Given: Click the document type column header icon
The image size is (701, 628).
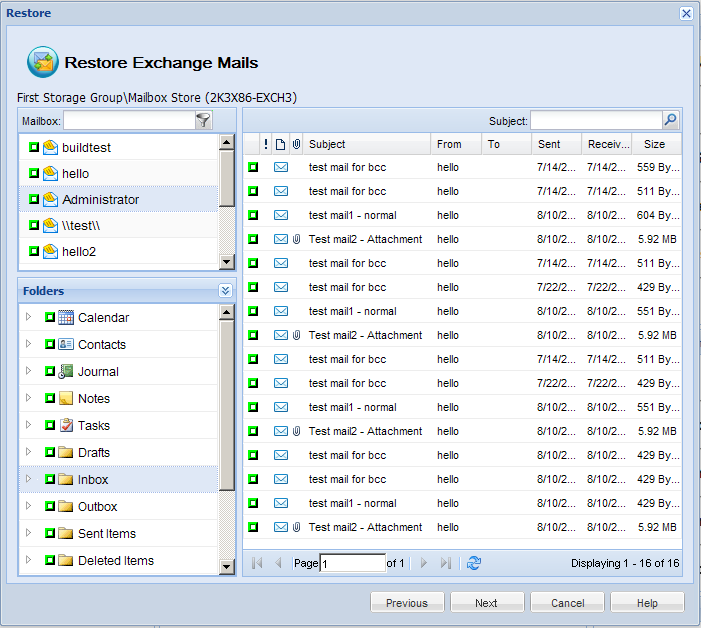Looking at the screenshot, I should coord(280,144).
